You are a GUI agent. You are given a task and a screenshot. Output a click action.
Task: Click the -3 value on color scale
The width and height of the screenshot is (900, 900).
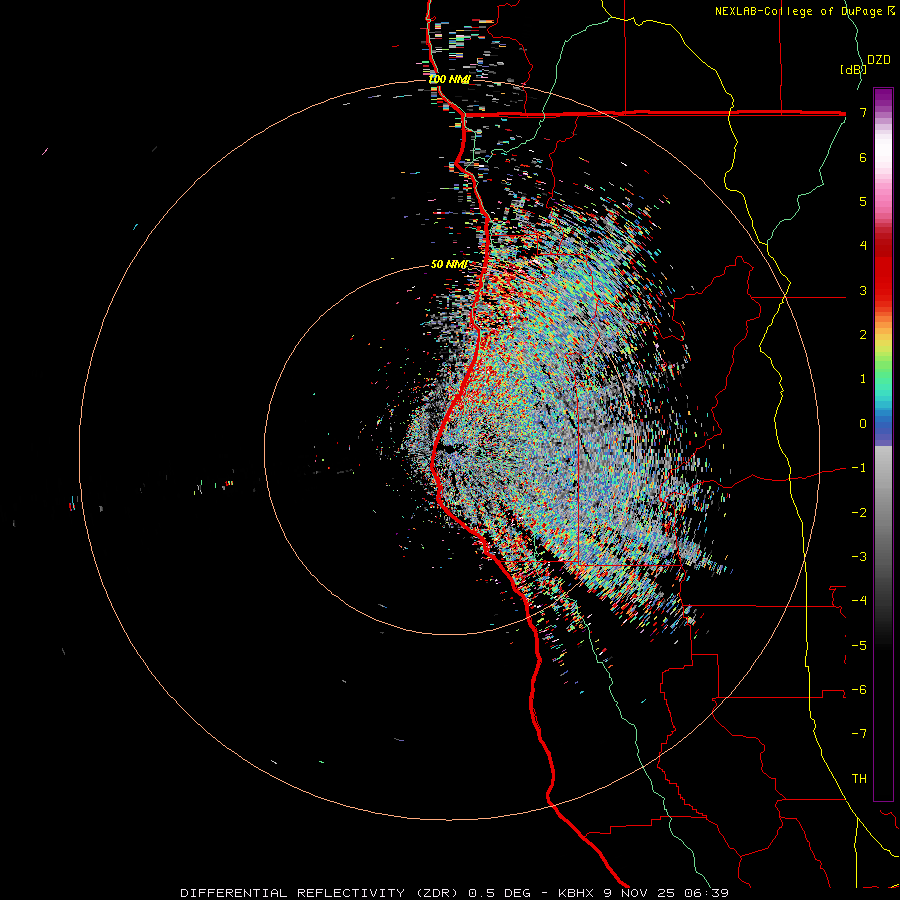click(859, 557)
